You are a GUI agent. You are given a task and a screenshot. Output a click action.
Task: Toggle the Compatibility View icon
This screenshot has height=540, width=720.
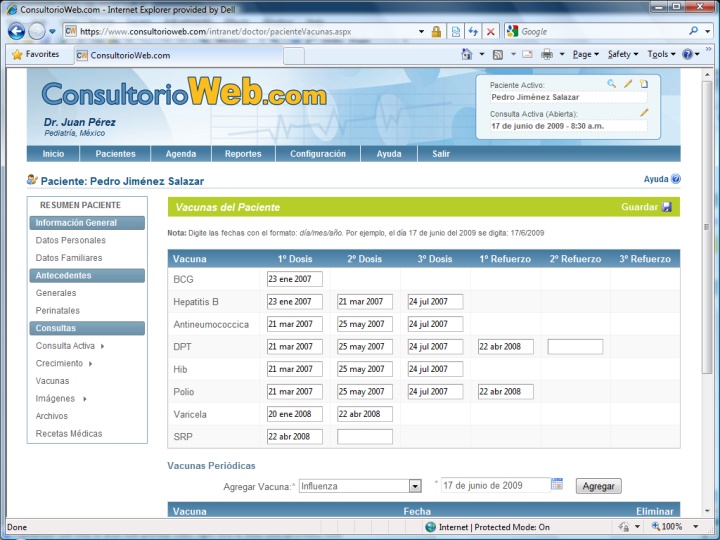[456, 32]
